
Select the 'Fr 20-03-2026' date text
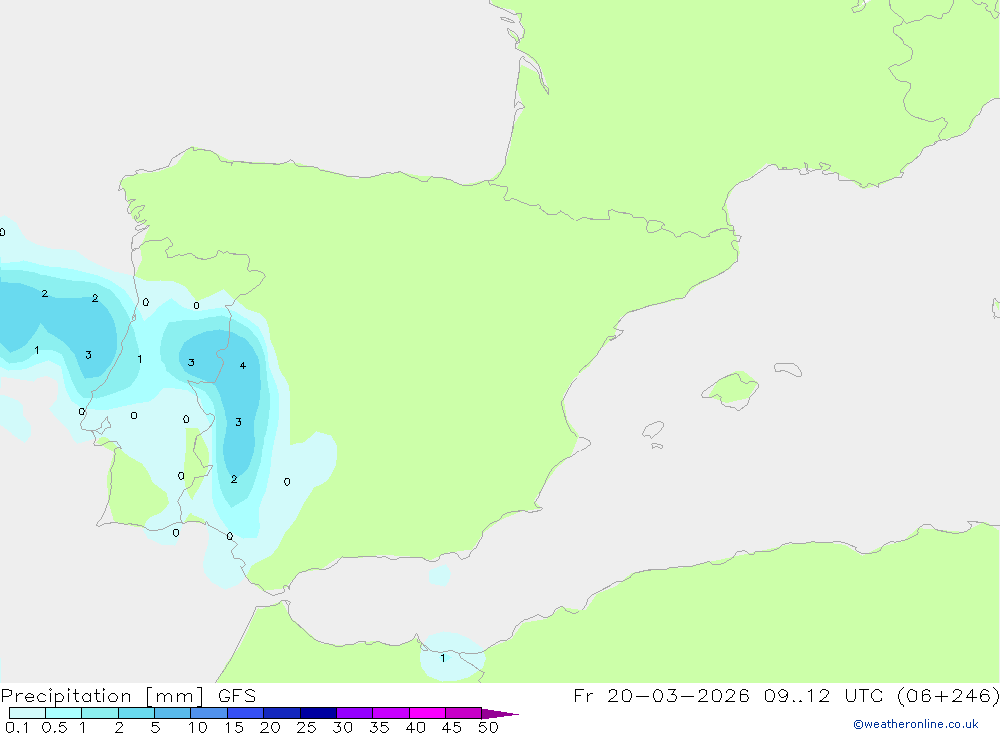pos(661,696)
